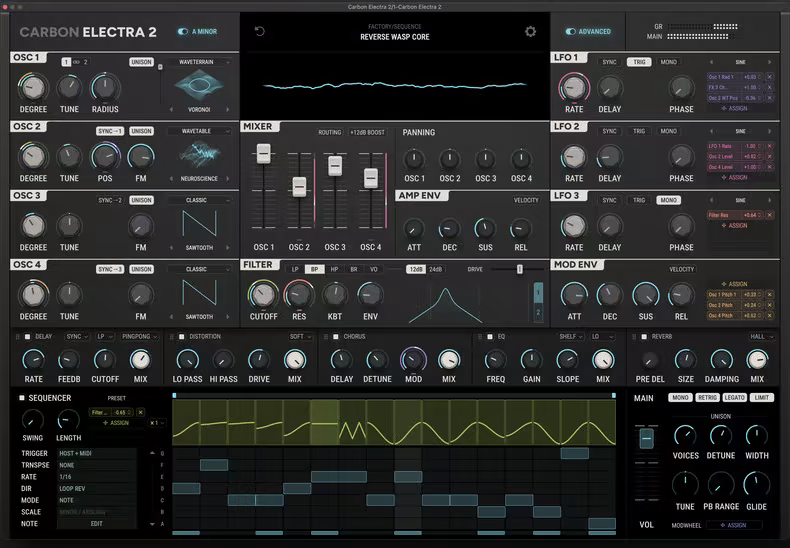Viewport: 790px width, 548px height.
Task: Remove the Osc 4 Pitch mod envelope assignment
Action: point(769,315)
